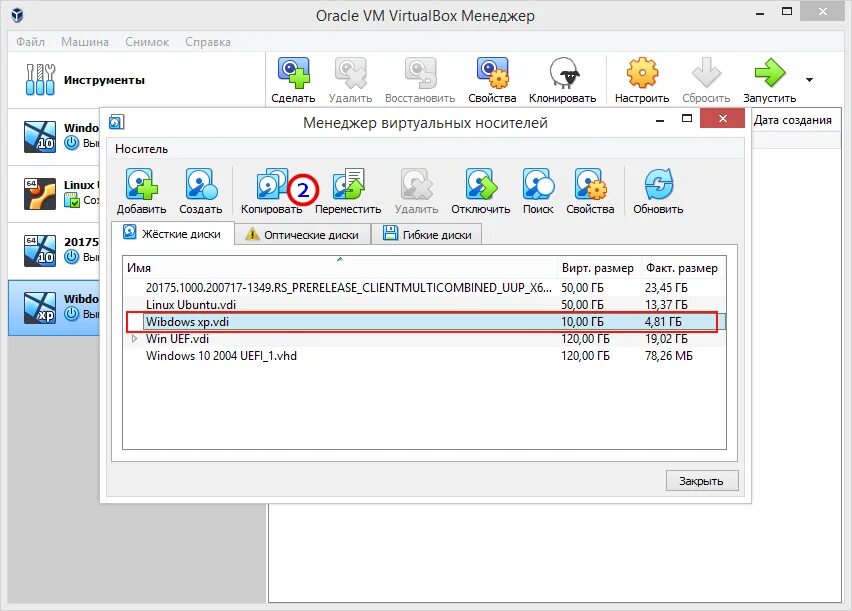Click the 19,02 ГБ actual size value
The image size is (852, 611).
tap(666, 339)
